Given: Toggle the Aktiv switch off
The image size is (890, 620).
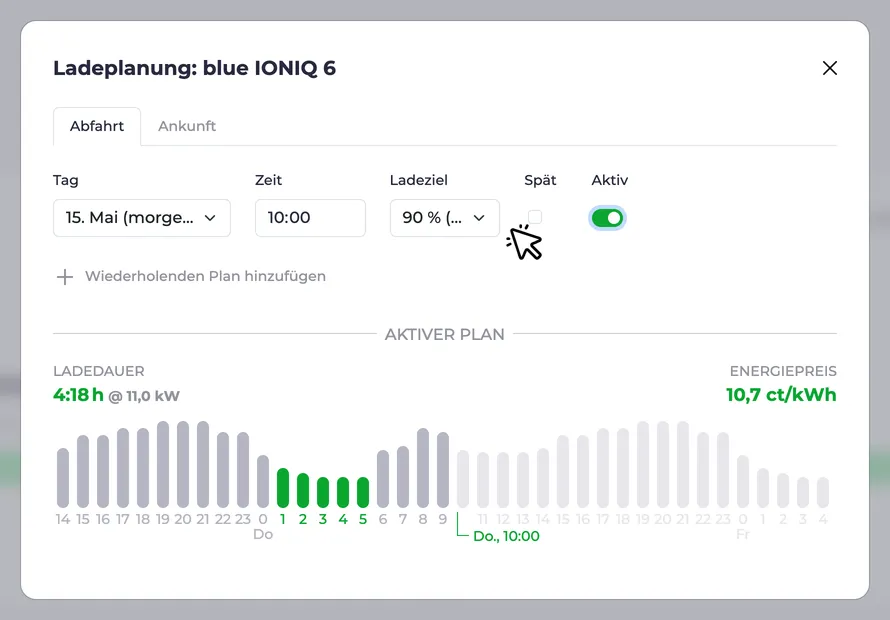Looking at the screenshot, I should [x=607, y=218].
